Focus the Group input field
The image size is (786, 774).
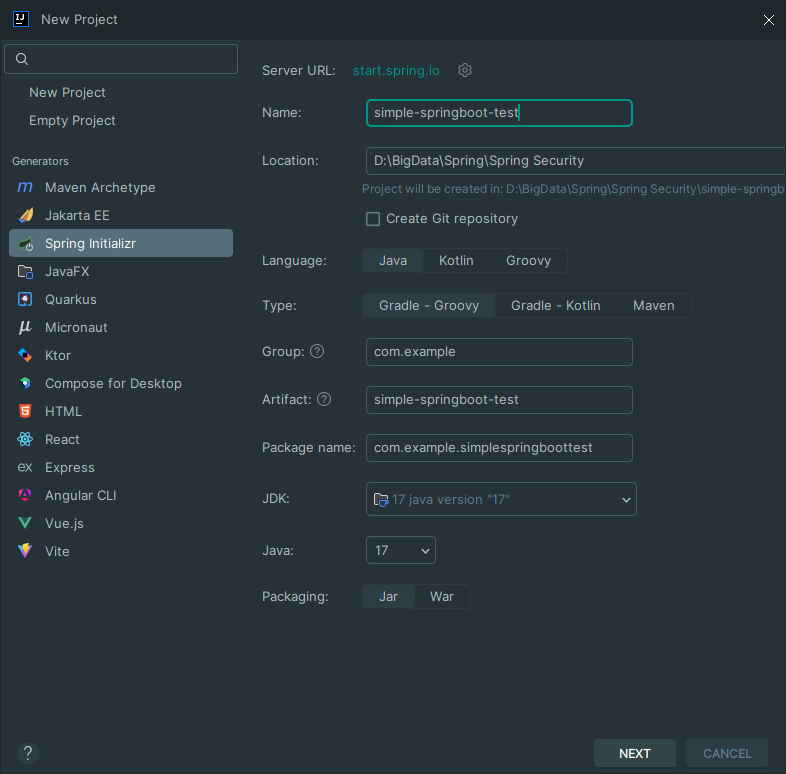pos(499,352)
